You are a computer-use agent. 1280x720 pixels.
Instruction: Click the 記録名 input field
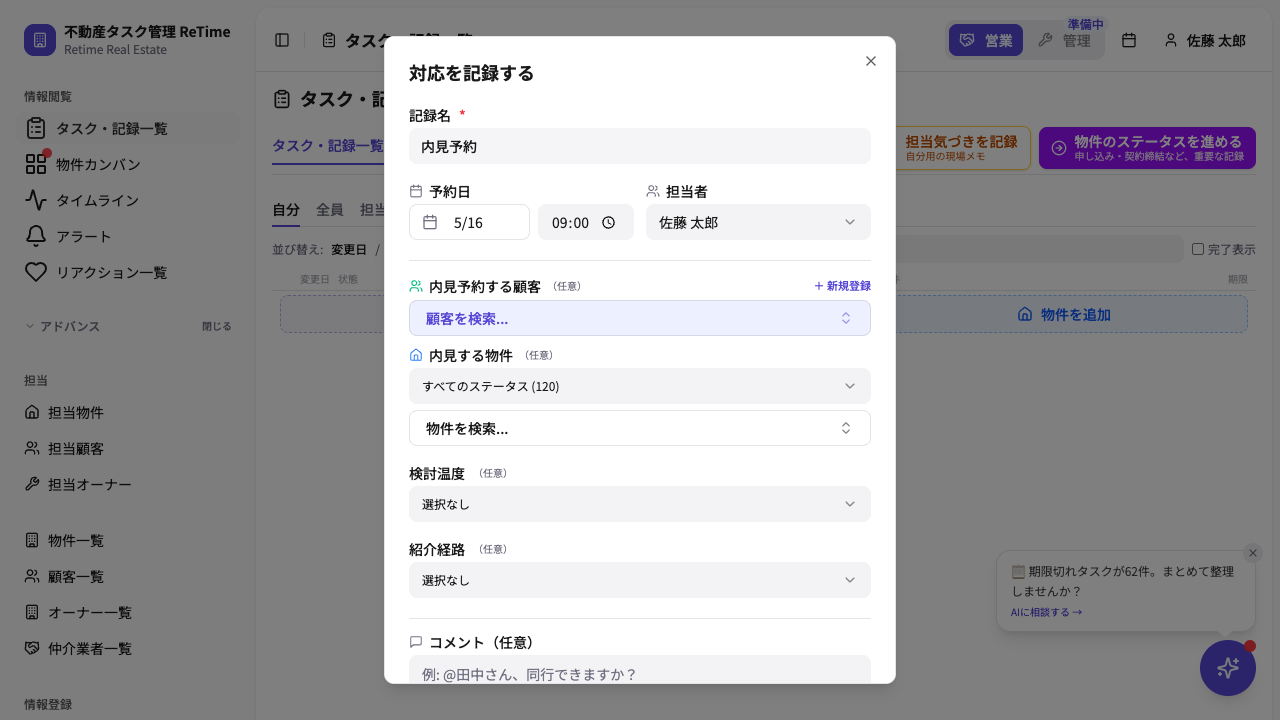click(x=640, y=146)
